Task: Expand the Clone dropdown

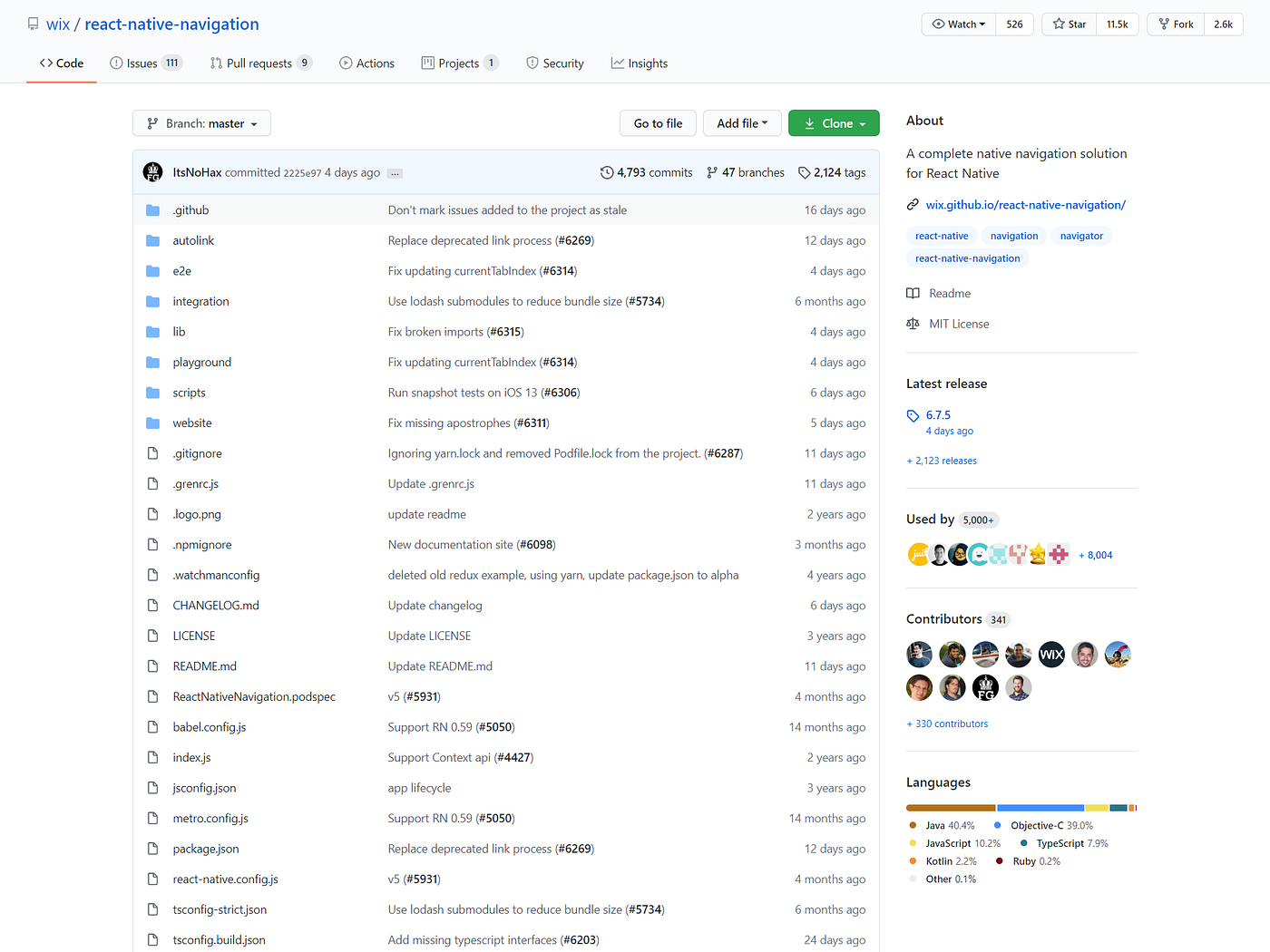Action: 833,122
